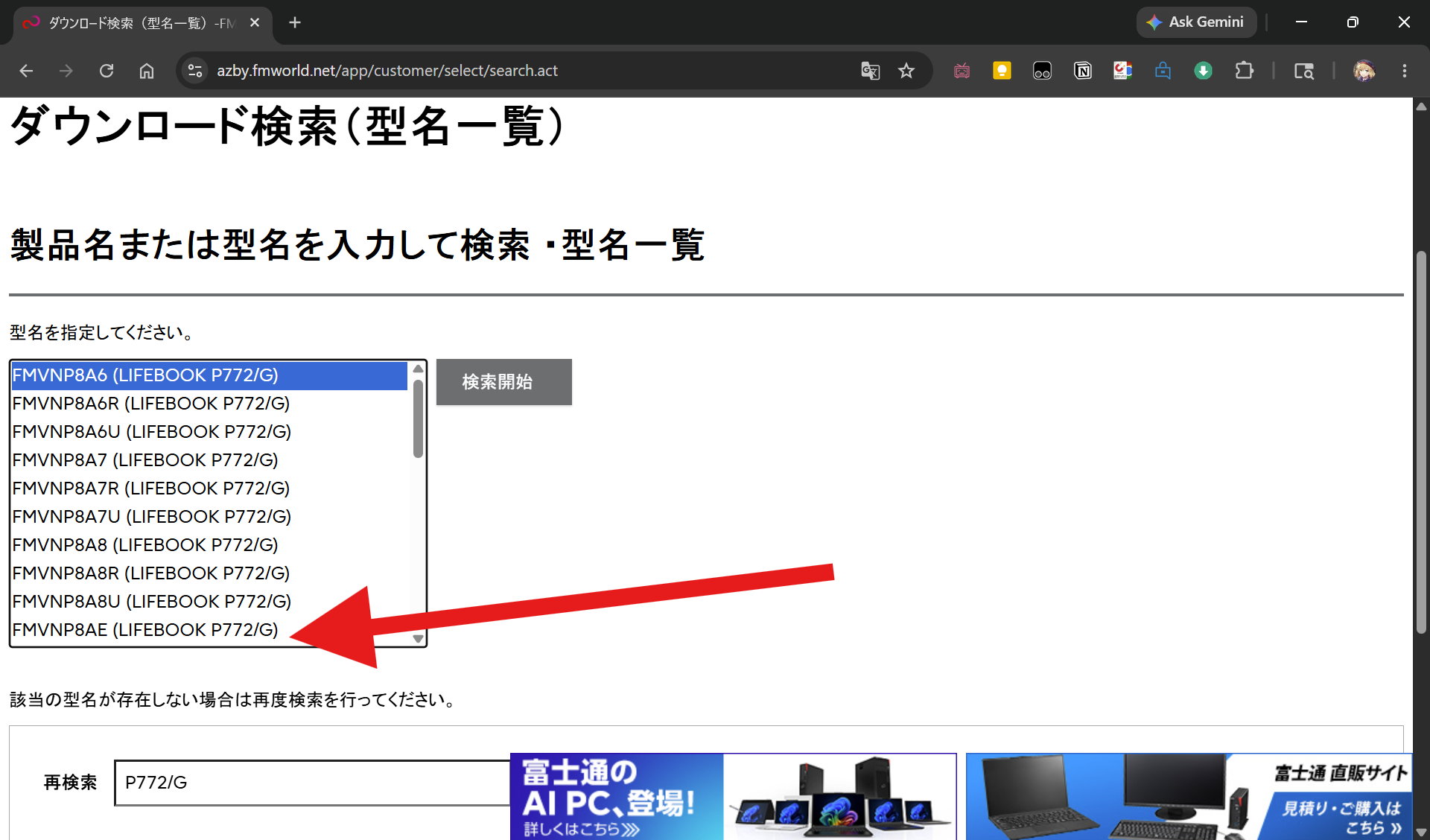Open the Chrome three-dot menu
Screen dimensions: 1430x840
pyautogui.click(x=1405, y=71)
